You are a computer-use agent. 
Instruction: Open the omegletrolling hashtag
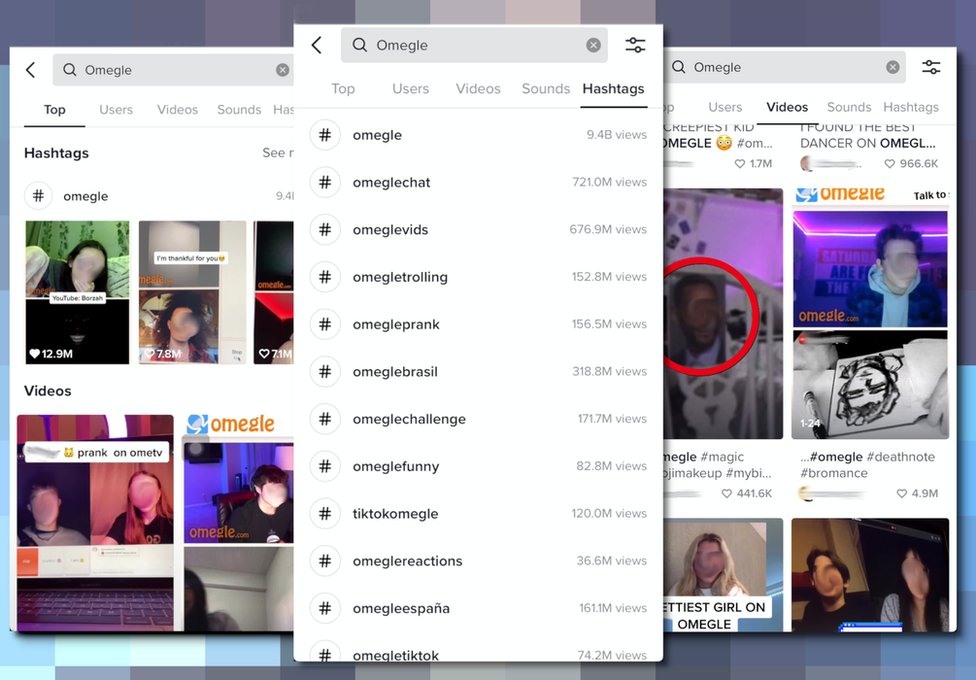click(400, 277)
